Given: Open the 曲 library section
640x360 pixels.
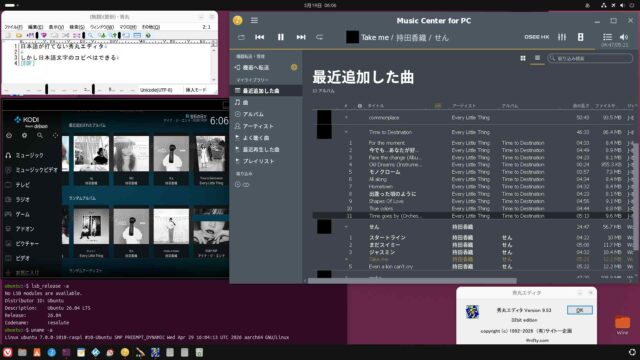Looking at the screenshot, I should click(x=266, y=102).
